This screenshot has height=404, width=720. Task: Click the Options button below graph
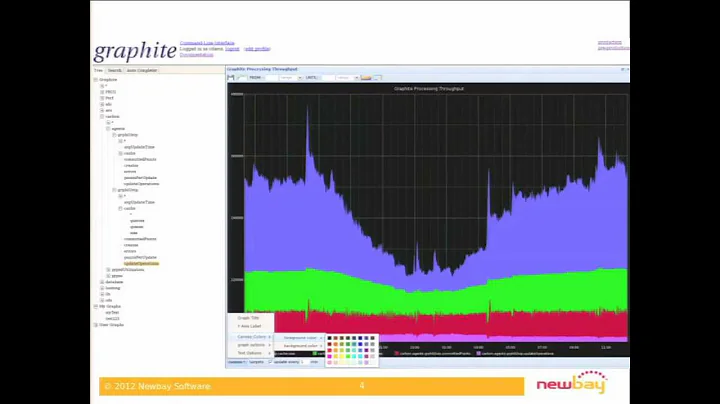click(237, 362)
